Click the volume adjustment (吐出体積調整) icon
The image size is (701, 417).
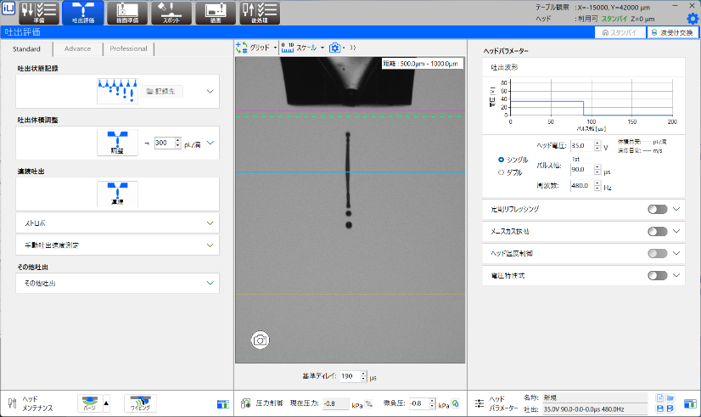pyautogui.click(x=117, y=143)
